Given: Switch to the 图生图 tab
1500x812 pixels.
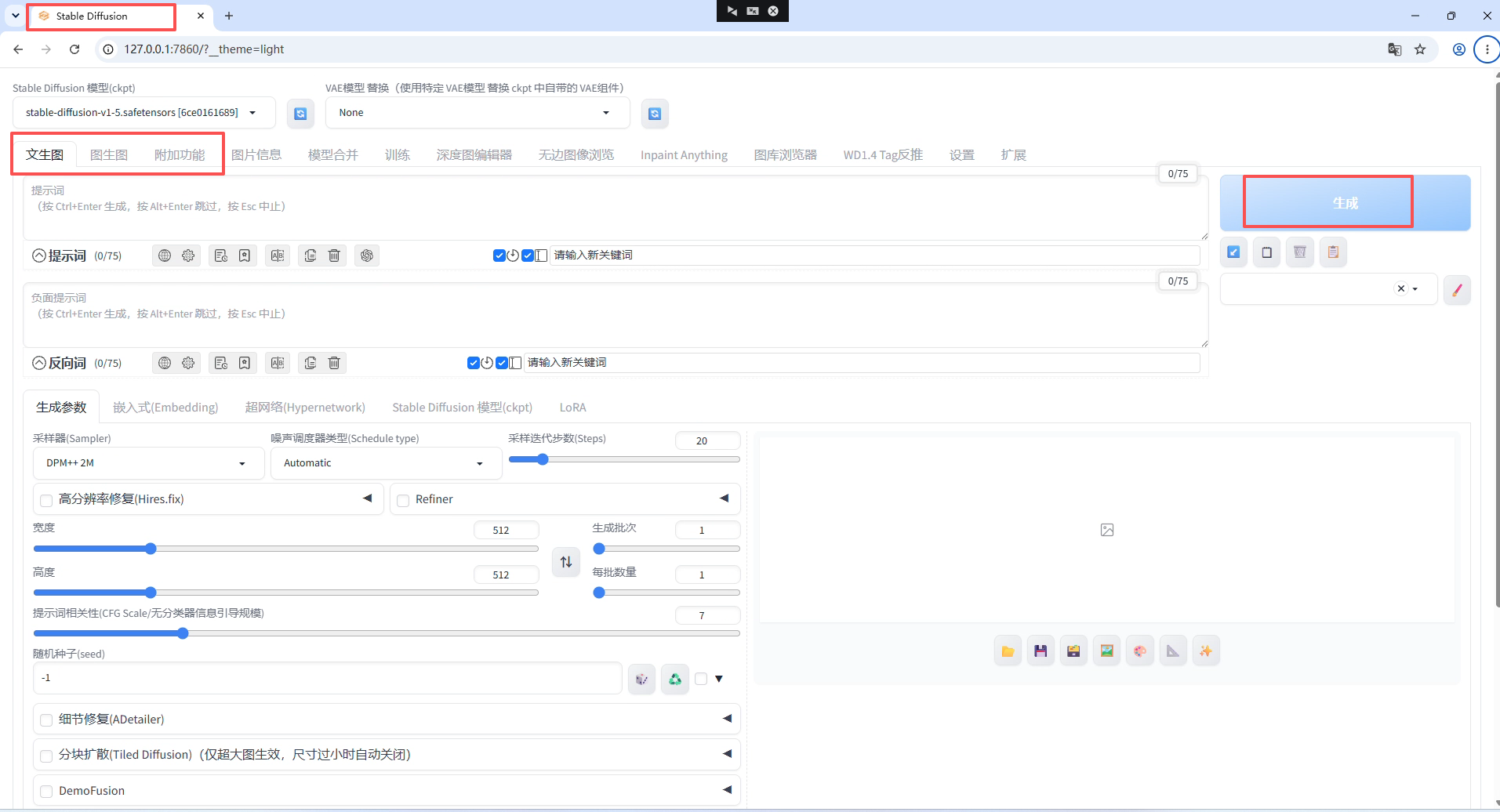Looking at the screenshot, I should [x=109, y=155].
